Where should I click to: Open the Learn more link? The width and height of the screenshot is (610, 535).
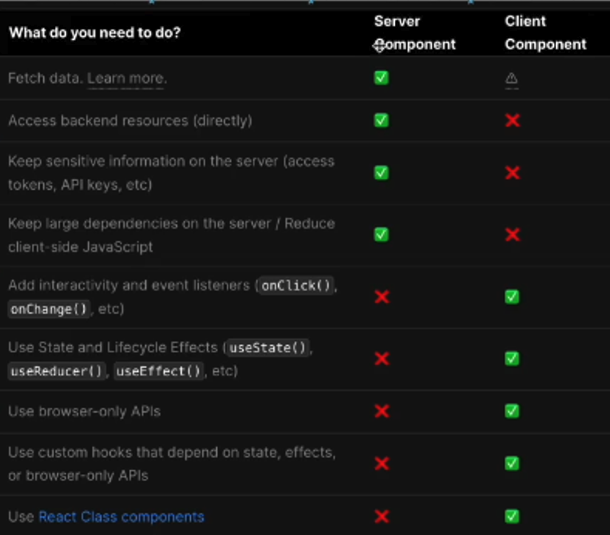[127, 78]
